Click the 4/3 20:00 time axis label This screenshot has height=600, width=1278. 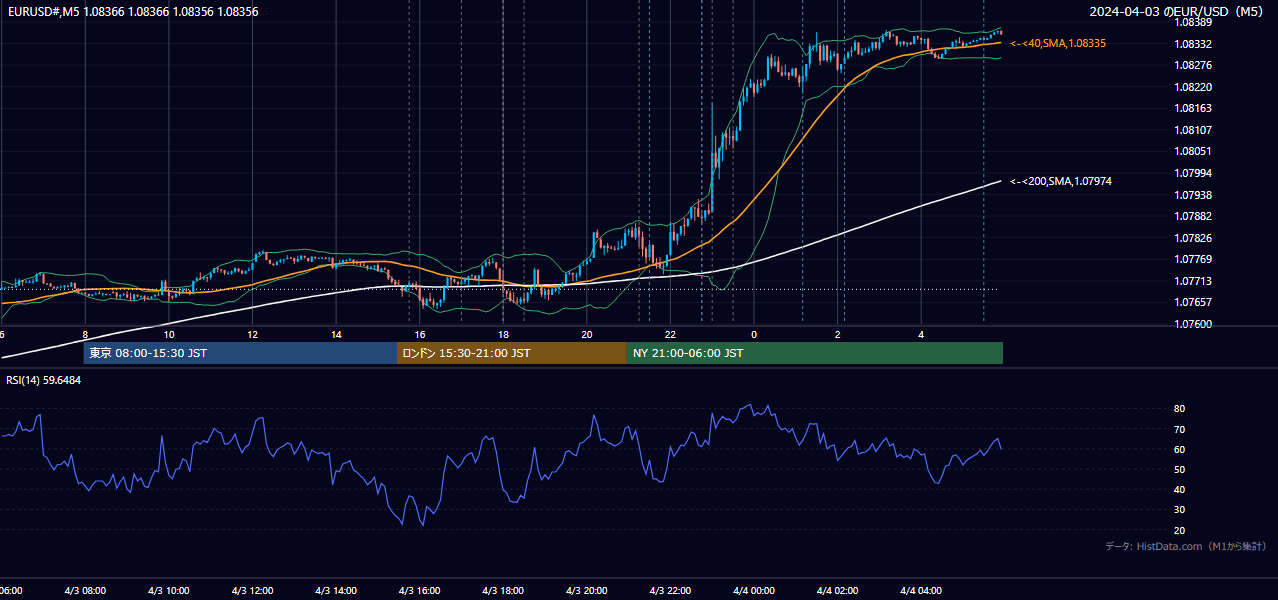tap(587, 591)
